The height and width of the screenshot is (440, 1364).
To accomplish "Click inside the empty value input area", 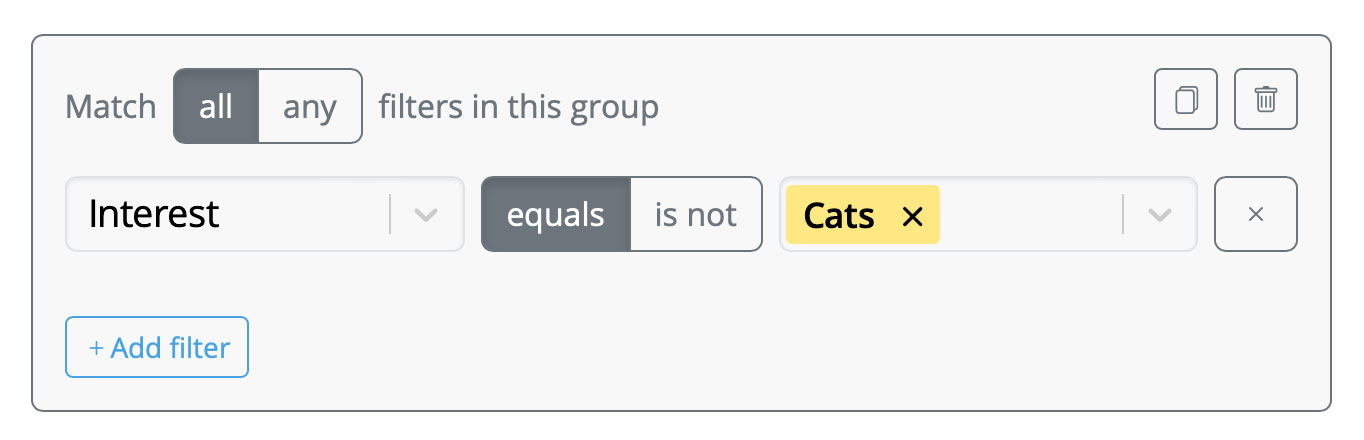I will (x=1030, y=214).
